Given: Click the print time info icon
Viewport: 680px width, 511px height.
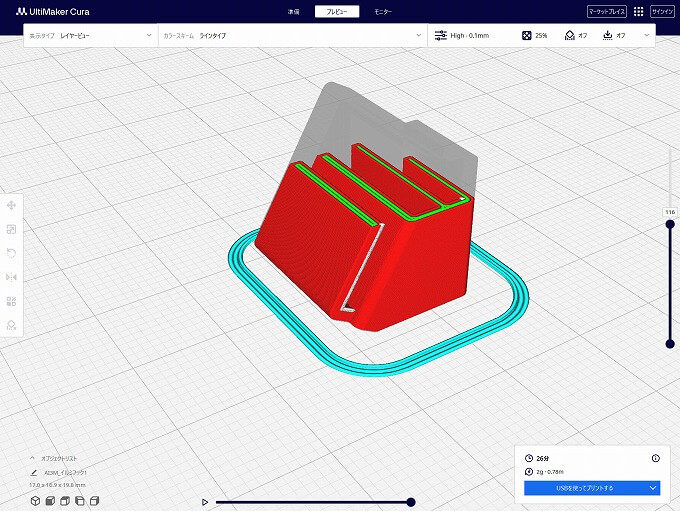Looking at the screenshot, I should pyautogui.click(x=655, y=458).
